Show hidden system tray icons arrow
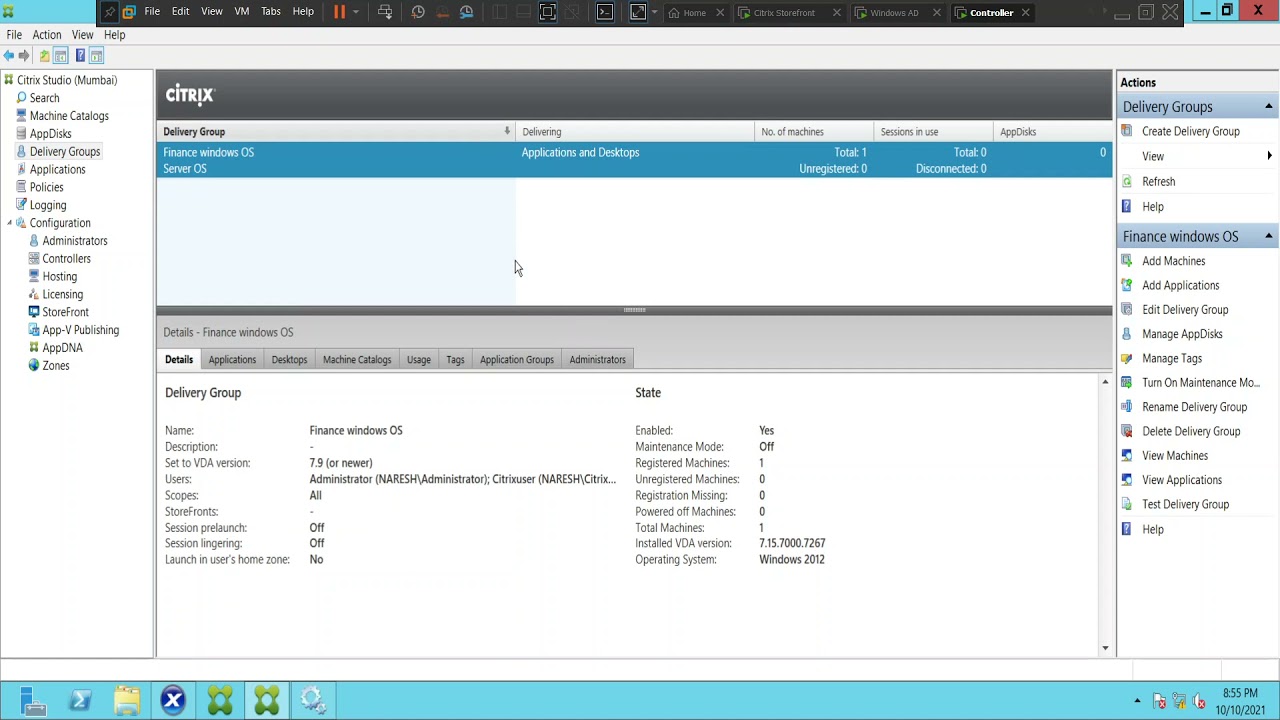 click(1137, 701)
